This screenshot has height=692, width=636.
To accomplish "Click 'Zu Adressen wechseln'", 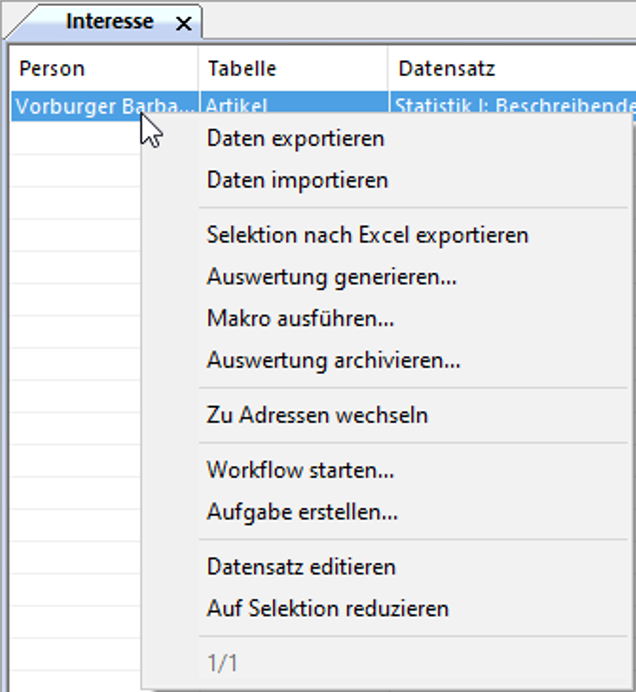I will 317,415.
